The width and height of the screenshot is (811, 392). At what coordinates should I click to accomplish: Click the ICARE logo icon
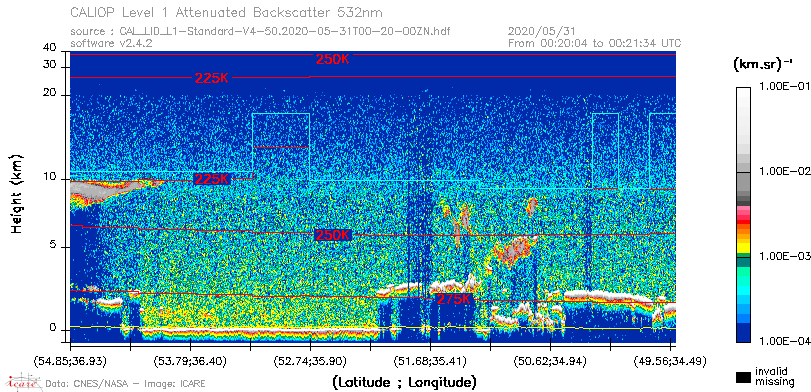point(22,382)
